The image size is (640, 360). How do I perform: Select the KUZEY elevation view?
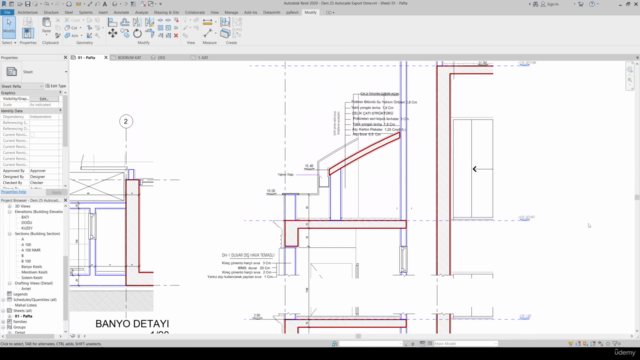pos(27,228)
